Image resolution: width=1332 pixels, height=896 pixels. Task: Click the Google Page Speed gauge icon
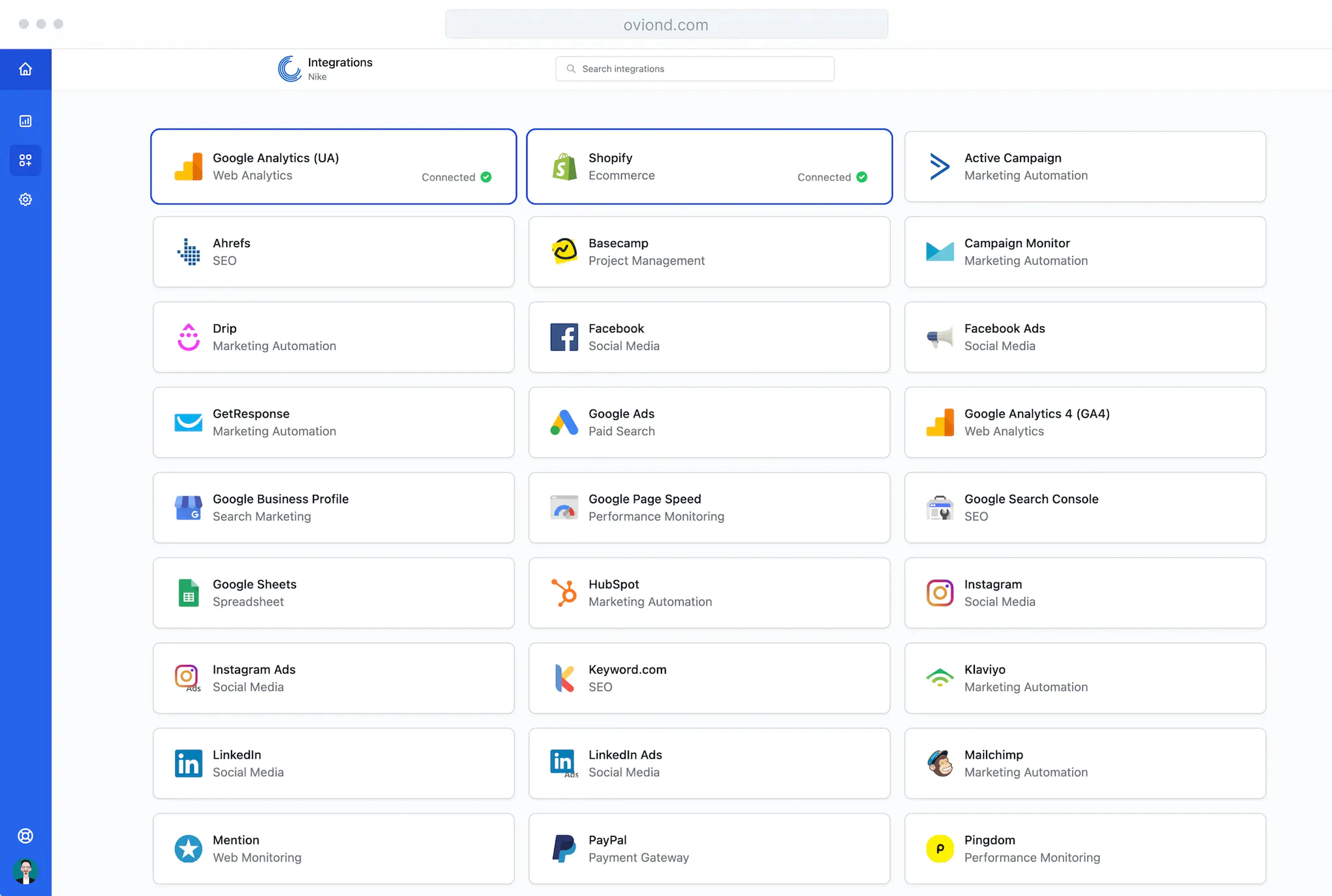[565, 508]
